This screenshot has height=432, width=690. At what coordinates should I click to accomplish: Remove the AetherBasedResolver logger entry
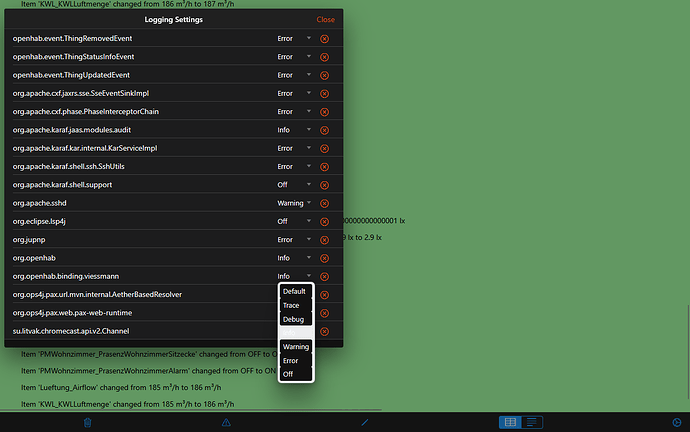(x=324, y=295)
